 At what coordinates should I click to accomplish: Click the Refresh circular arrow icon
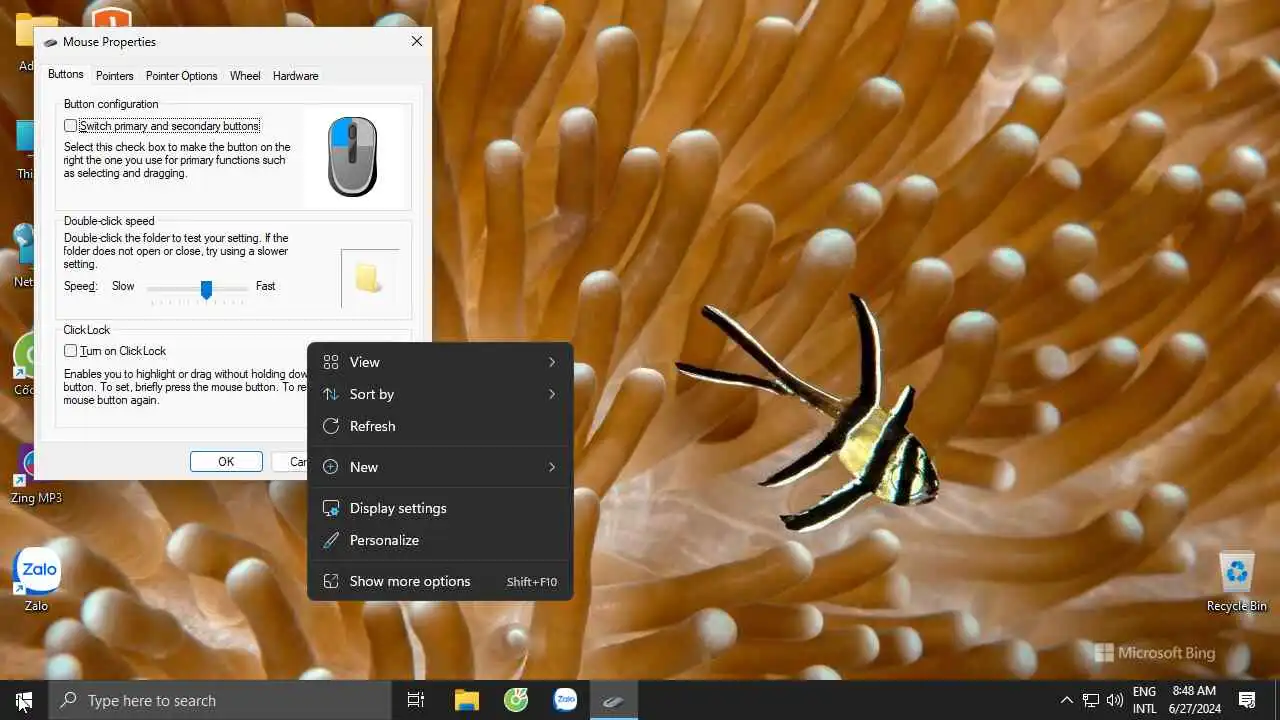click(x=331, y=426)
